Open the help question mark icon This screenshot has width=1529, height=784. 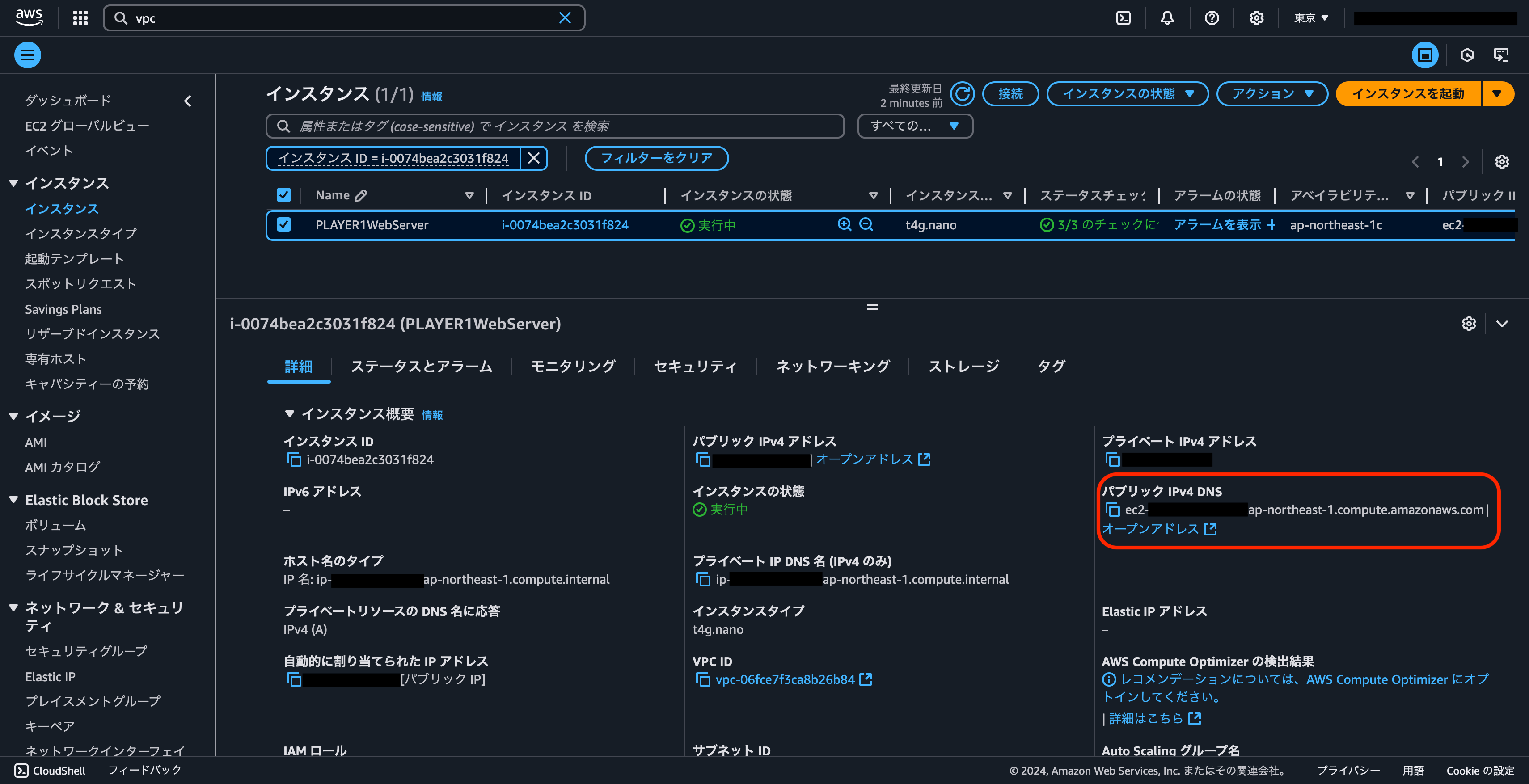[1212, 18]
